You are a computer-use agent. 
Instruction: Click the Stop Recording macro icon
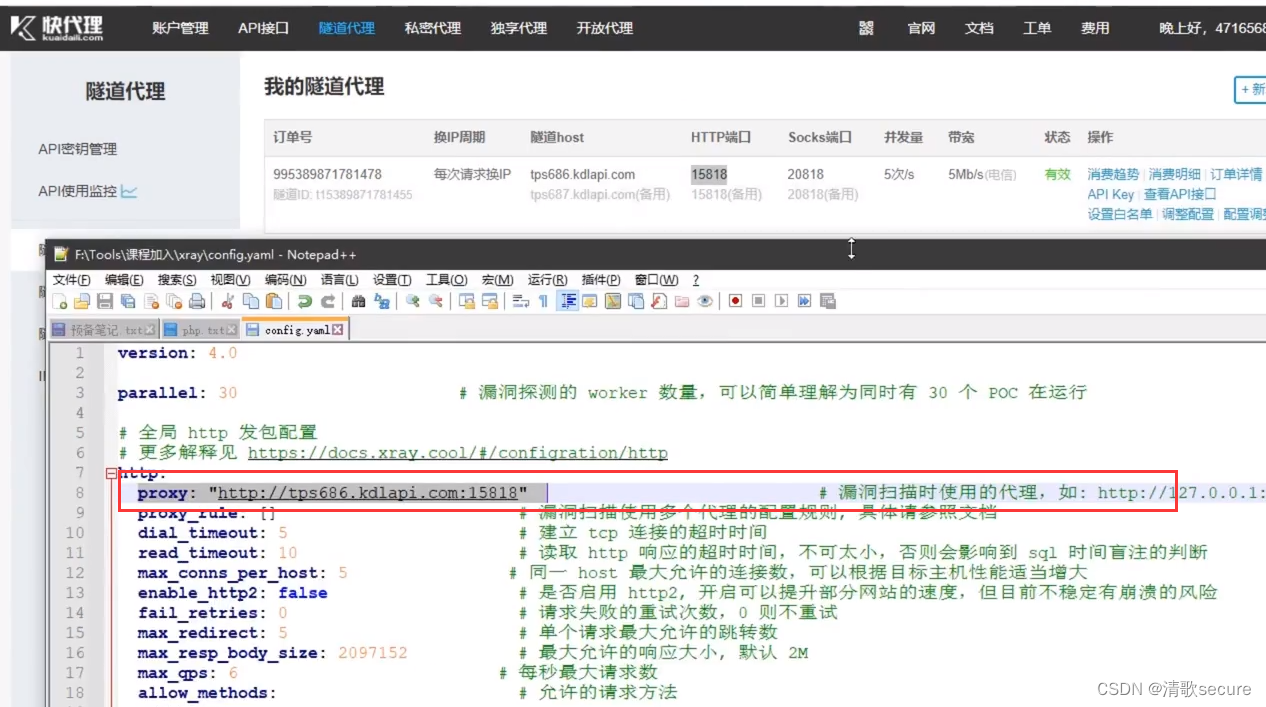(x=758, y=301)
